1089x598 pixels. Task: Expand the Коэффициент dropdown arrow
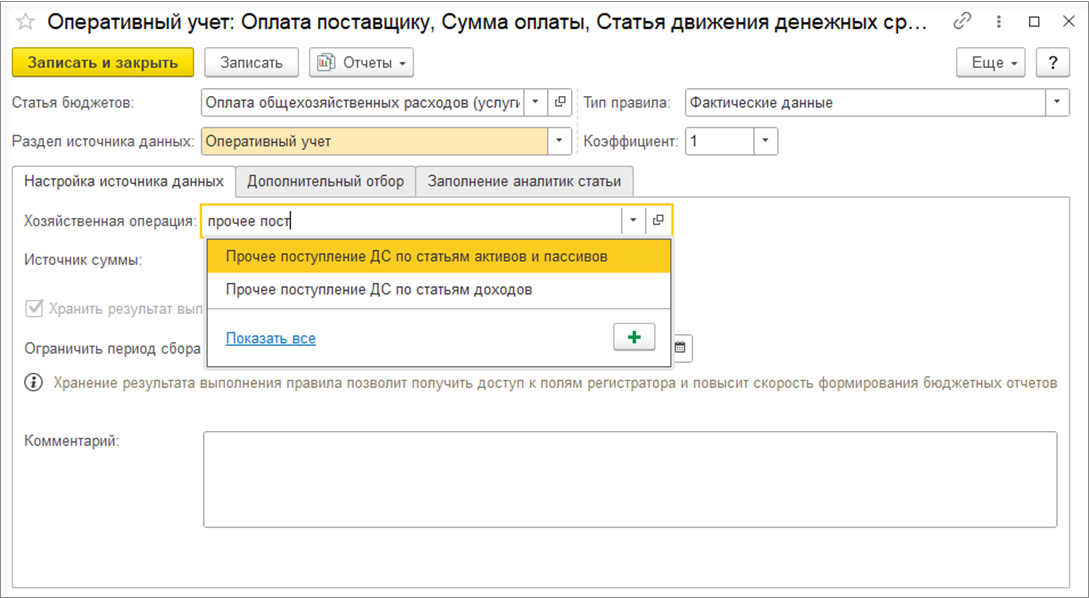point(765,141)
